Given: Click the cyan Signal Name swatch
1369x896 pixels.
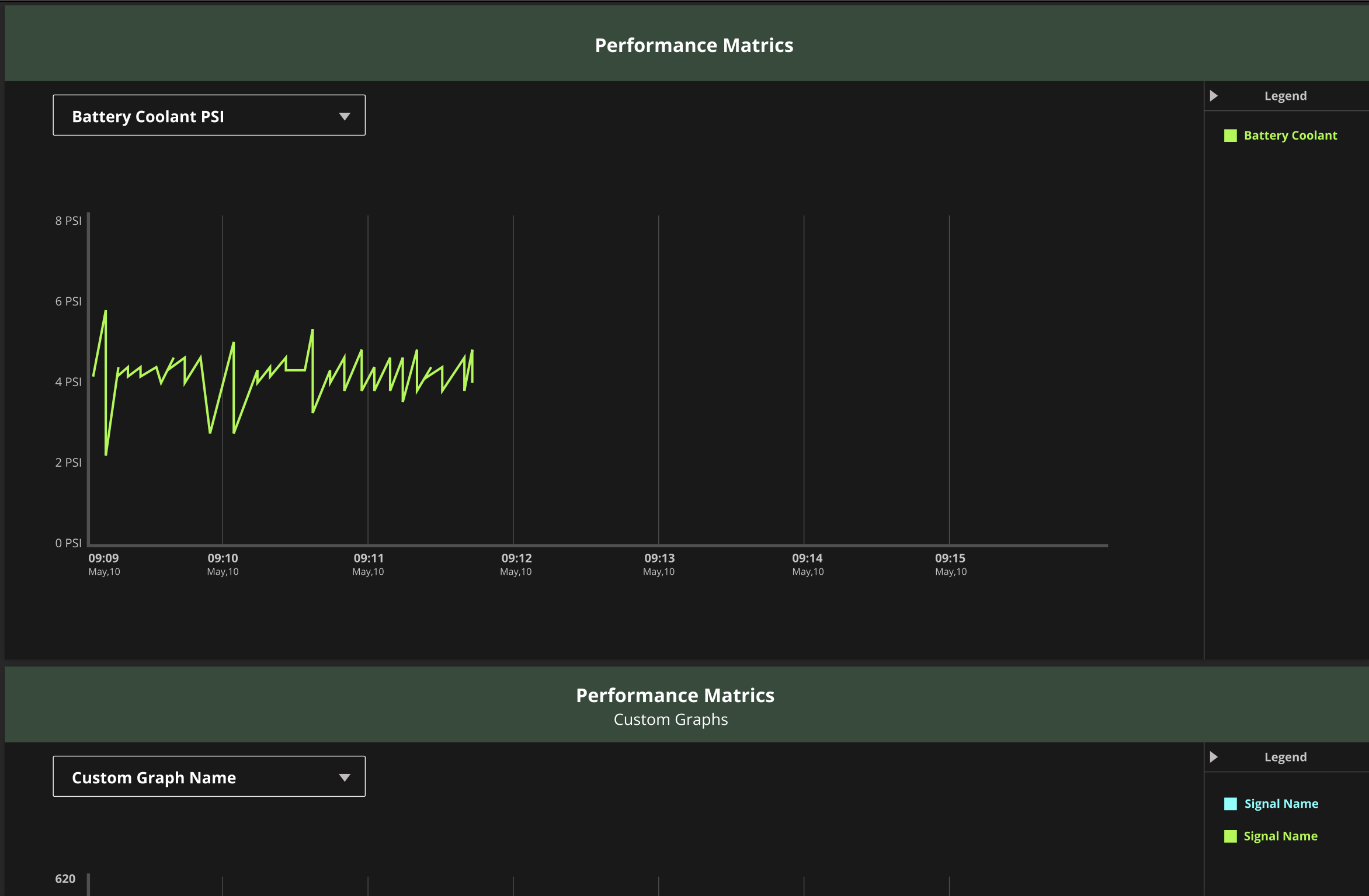Looking at the screenshot, I should [1231, 804].
